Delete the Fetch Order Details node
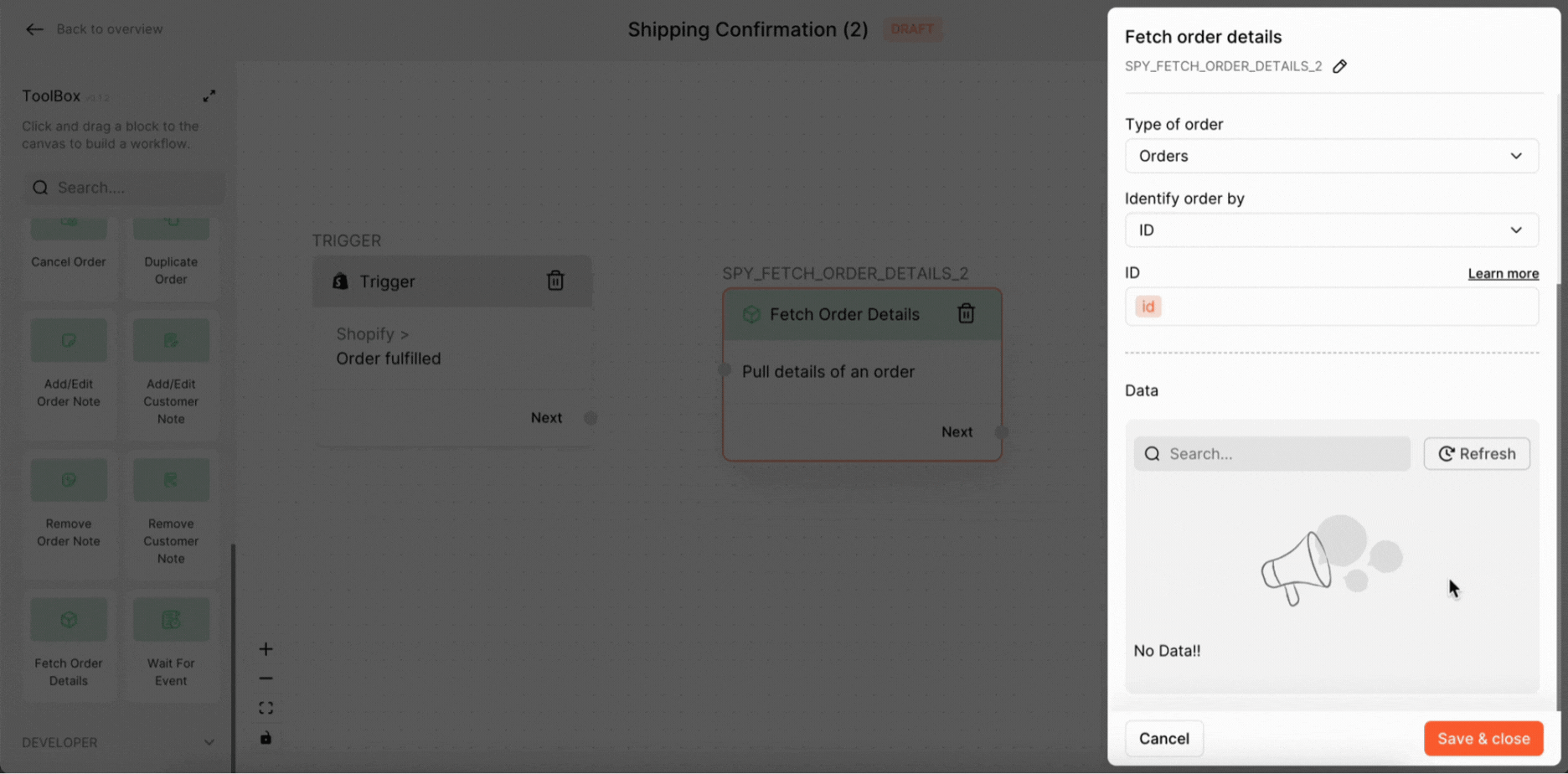This screenshot has height=774, width=1568. [966, 313]
